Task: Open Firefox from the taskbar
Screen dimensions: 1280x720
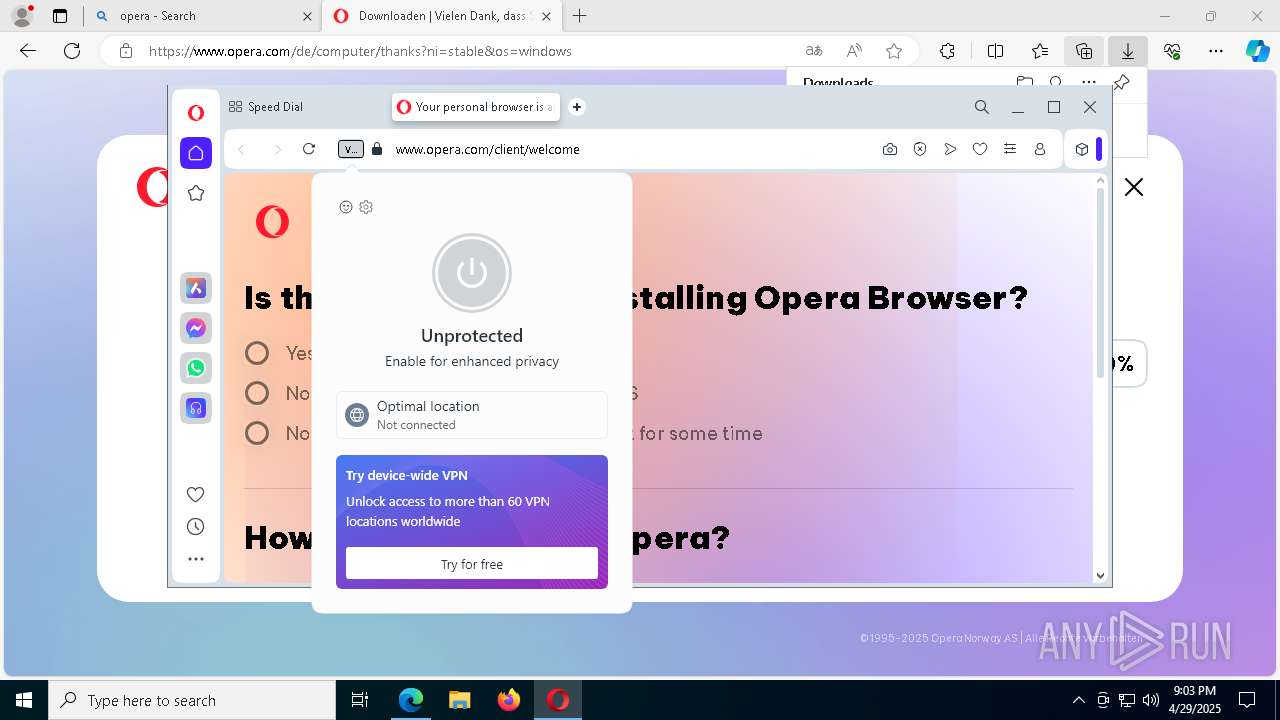Action: 509,700
